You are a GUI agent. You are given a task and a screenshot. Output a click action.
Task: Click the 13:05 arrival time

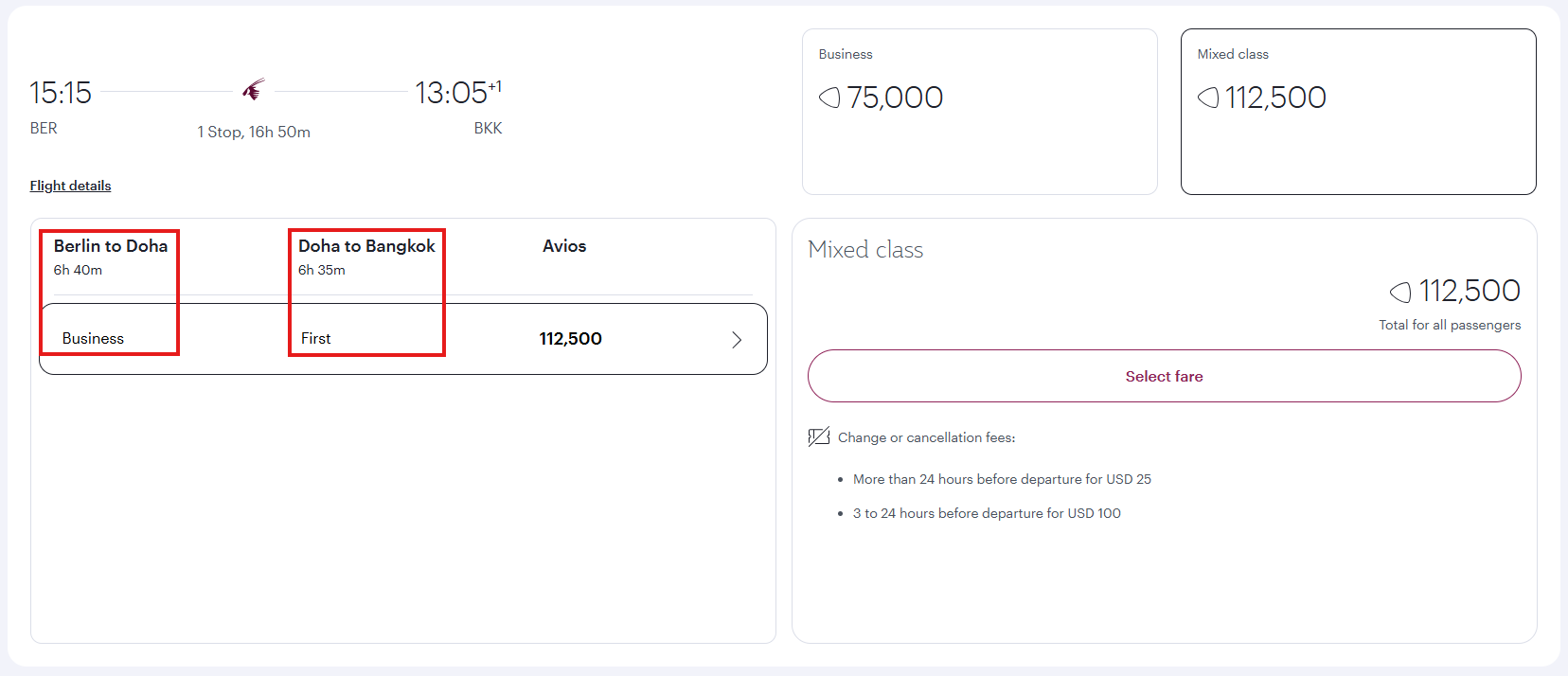[453, 93]
